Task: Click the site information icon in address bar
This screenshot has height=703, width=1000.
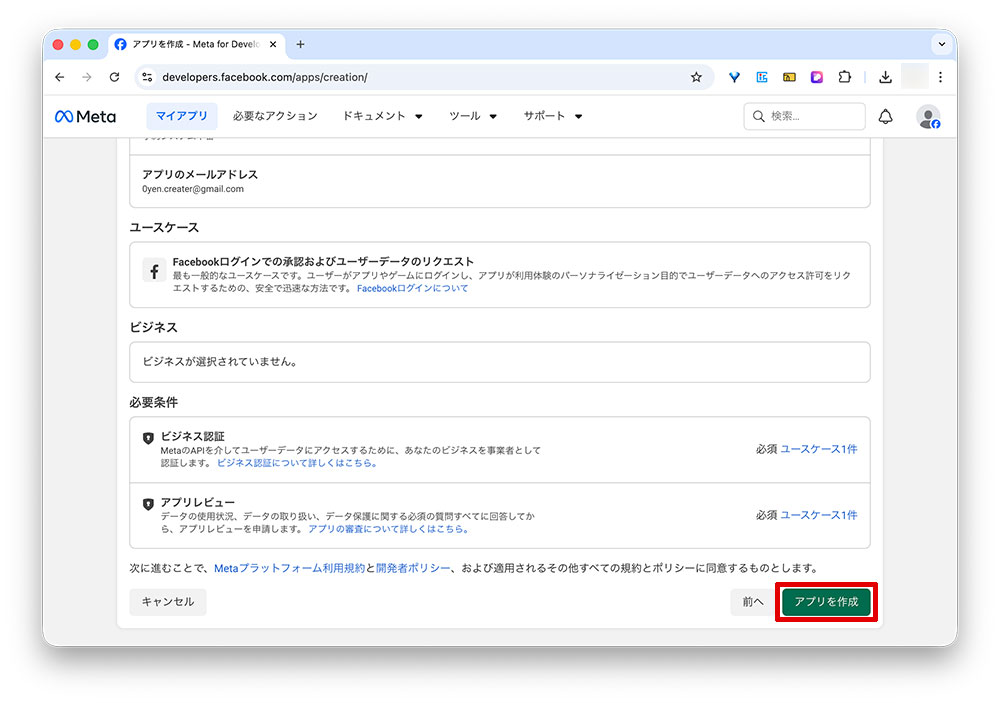Action: pyautogui.click(x=147, y=76)
